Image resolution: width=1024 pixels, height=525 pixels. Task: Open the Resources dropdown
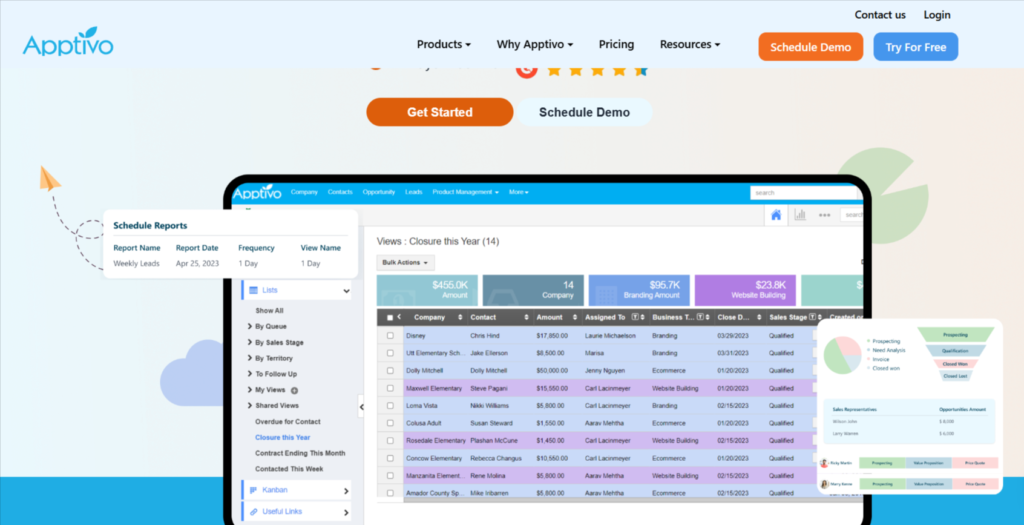point(690,44)
